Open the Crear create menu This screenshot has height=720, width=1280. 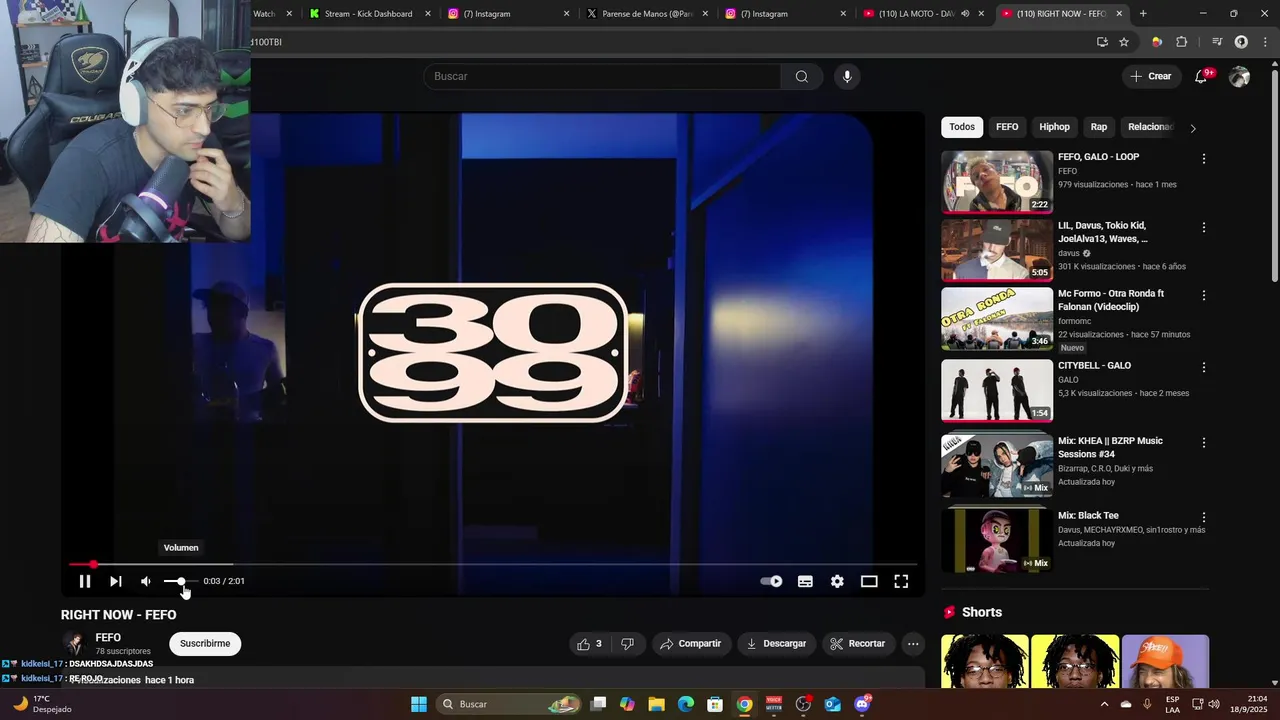(1150, 76)
